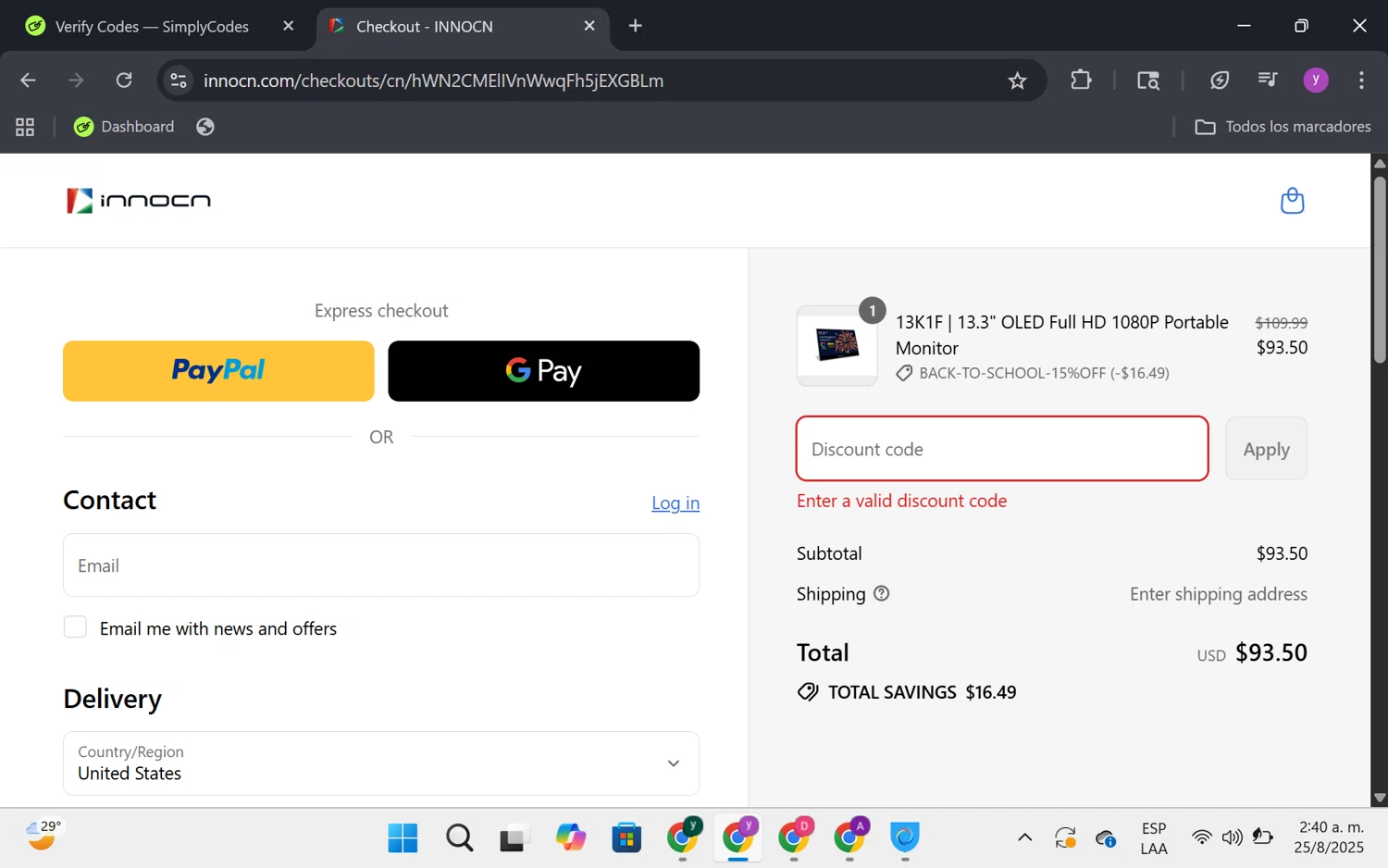Follow the Log in link
The height and width of the screenshot is (868, 1388).
675,502
